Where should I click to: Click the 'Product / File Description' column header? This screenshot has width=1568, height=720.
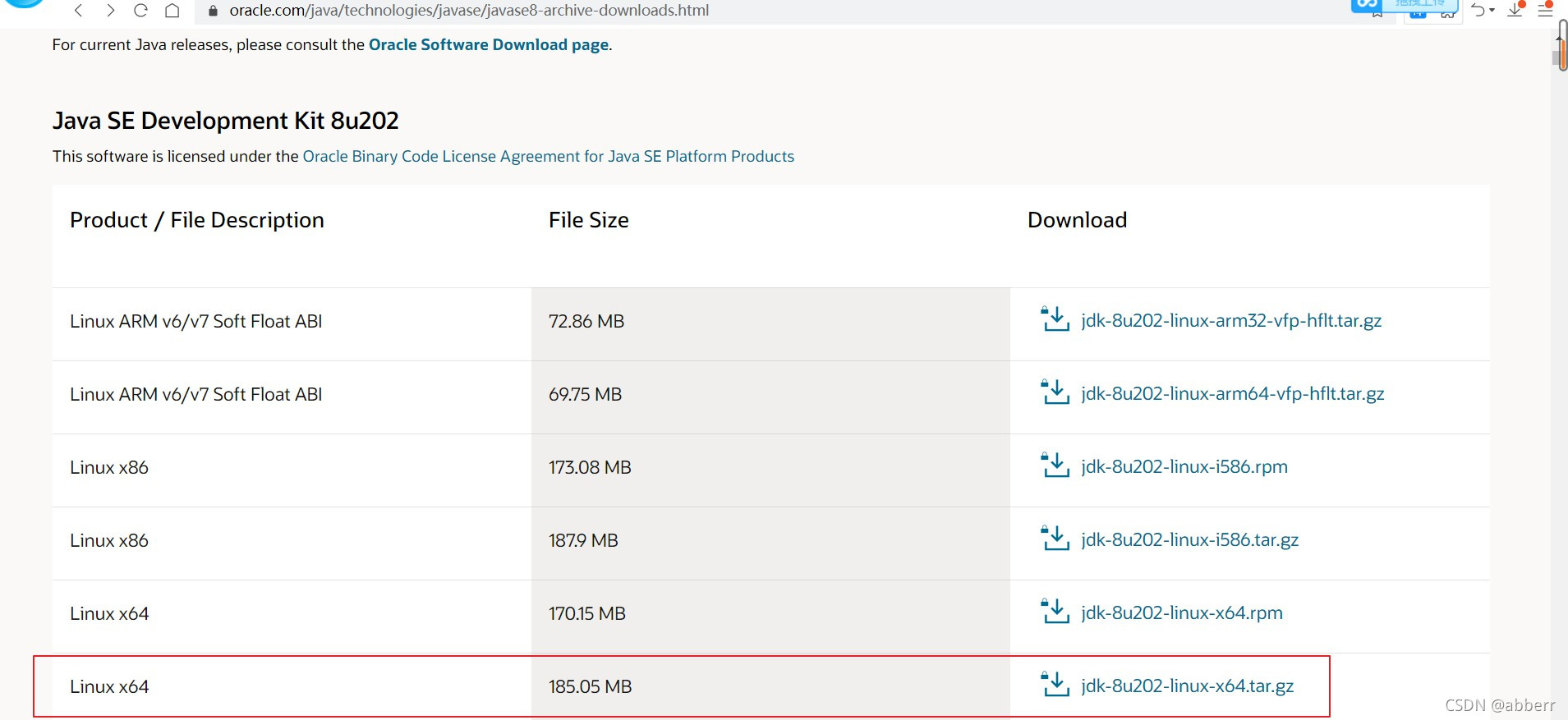tap(197, 220)
